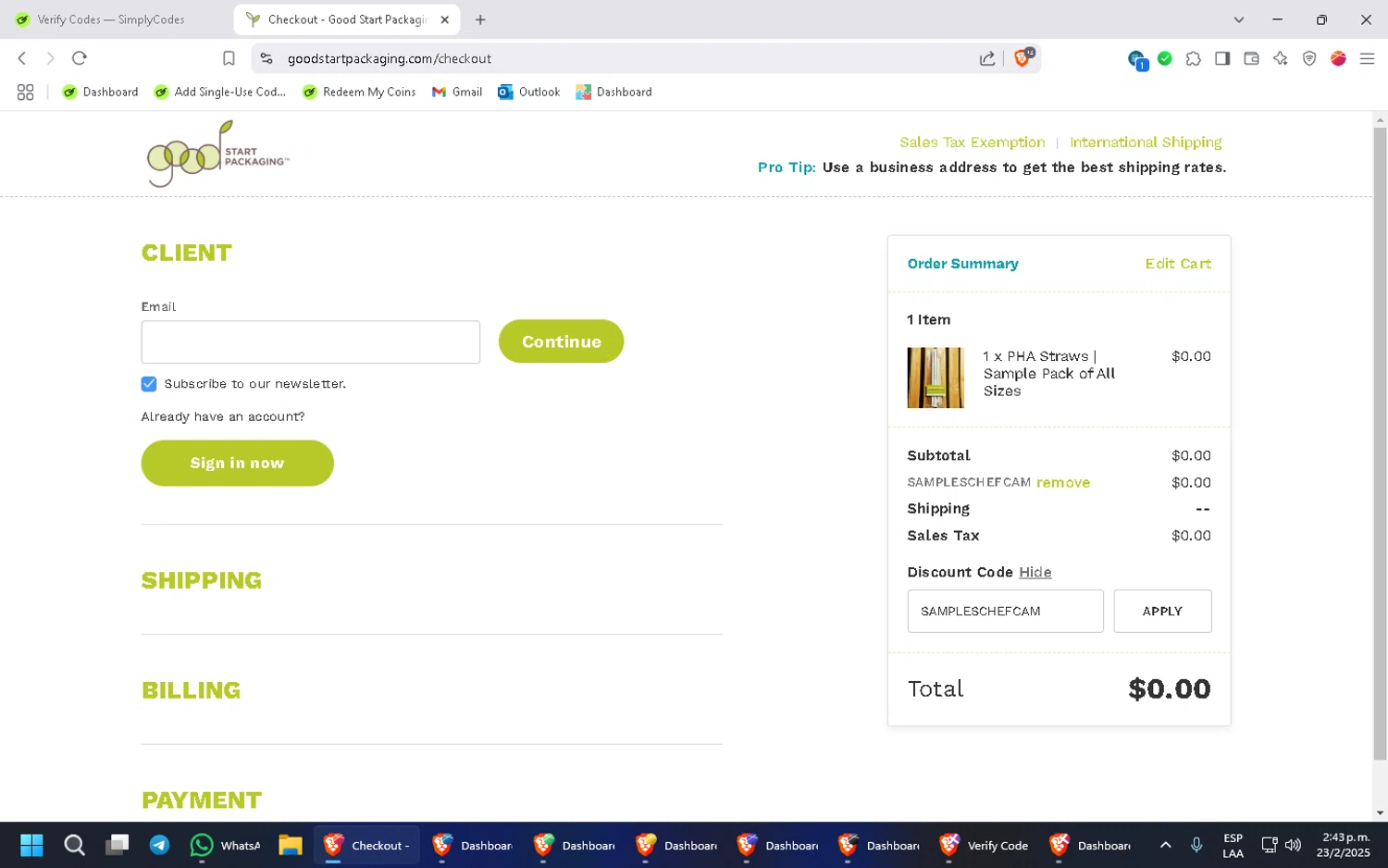The width and height of the screenshot is (1388, 868).
Task: Open Add Single-Use Codes bookmark
Action: coord(220,92)
